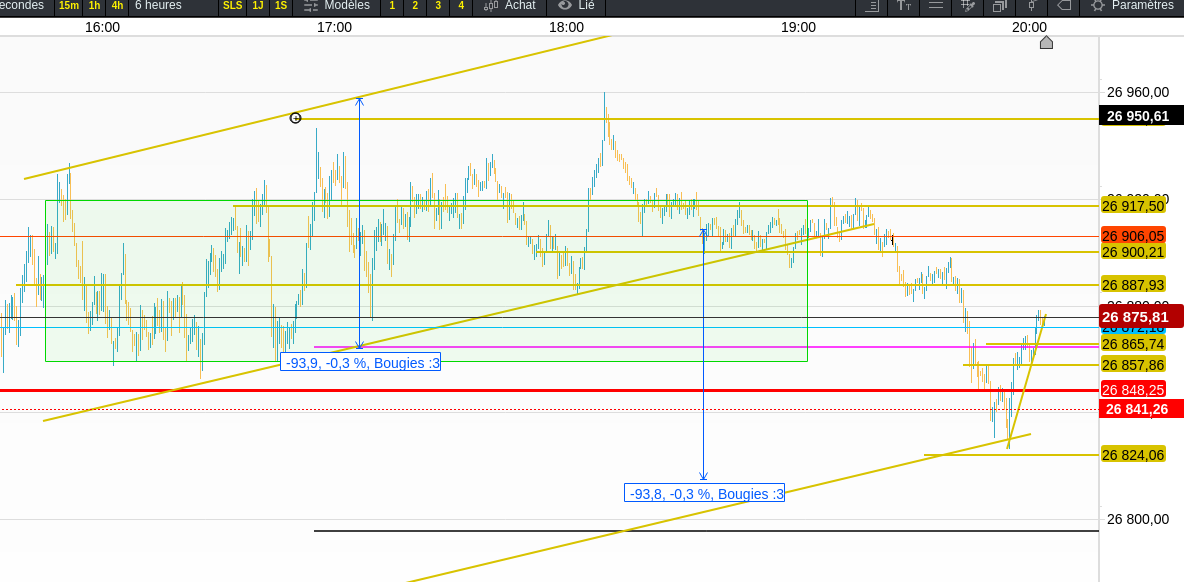
Task: Toggle the SLS timeframe button
Action: tap(233, 6)
